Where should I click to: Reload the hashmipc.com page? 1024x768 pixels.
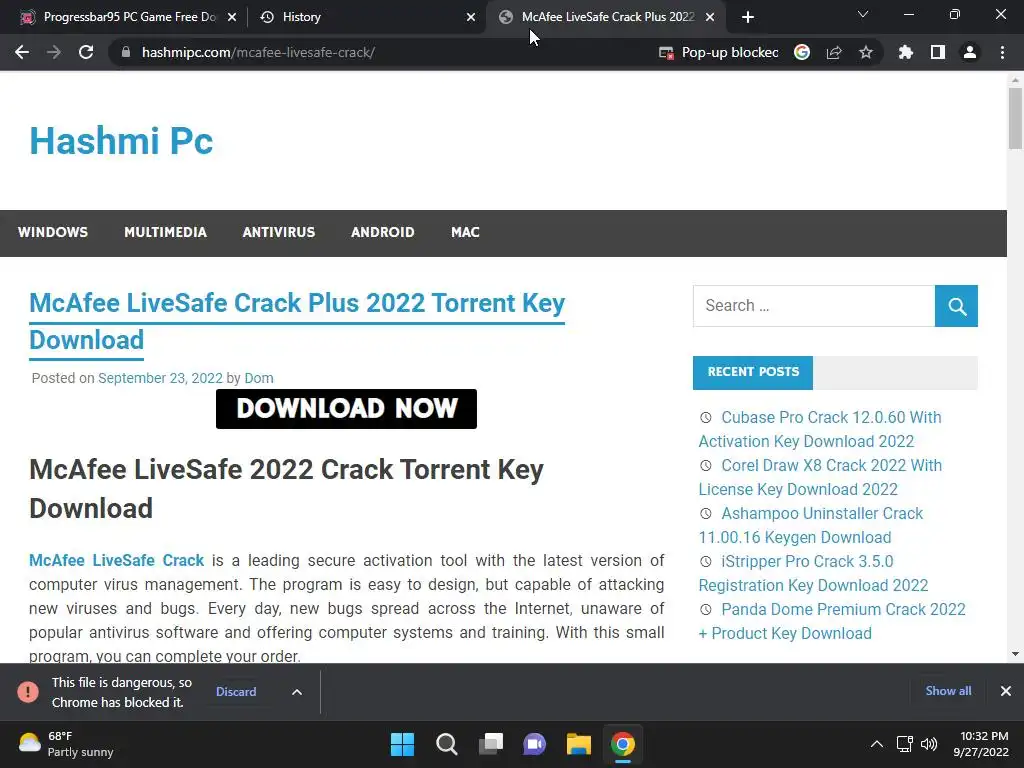pyautogui.click(x=86, y=52)
